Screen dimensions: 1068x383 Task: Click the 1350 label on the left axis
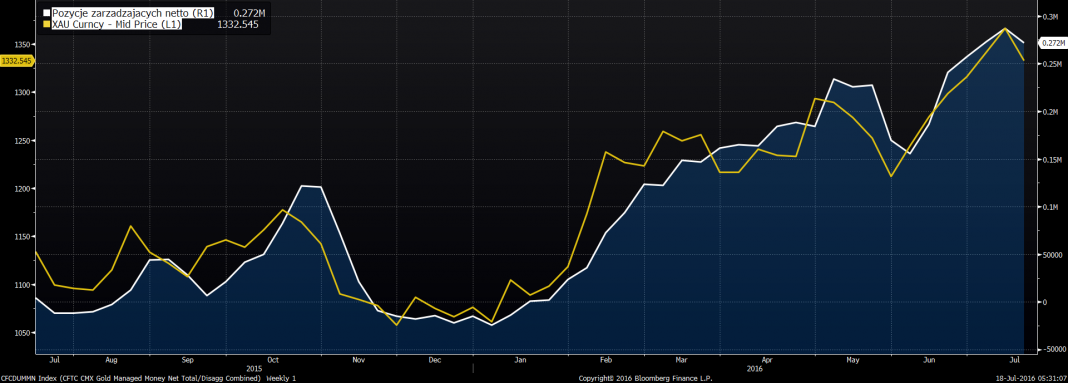click(x=22, y=44)
